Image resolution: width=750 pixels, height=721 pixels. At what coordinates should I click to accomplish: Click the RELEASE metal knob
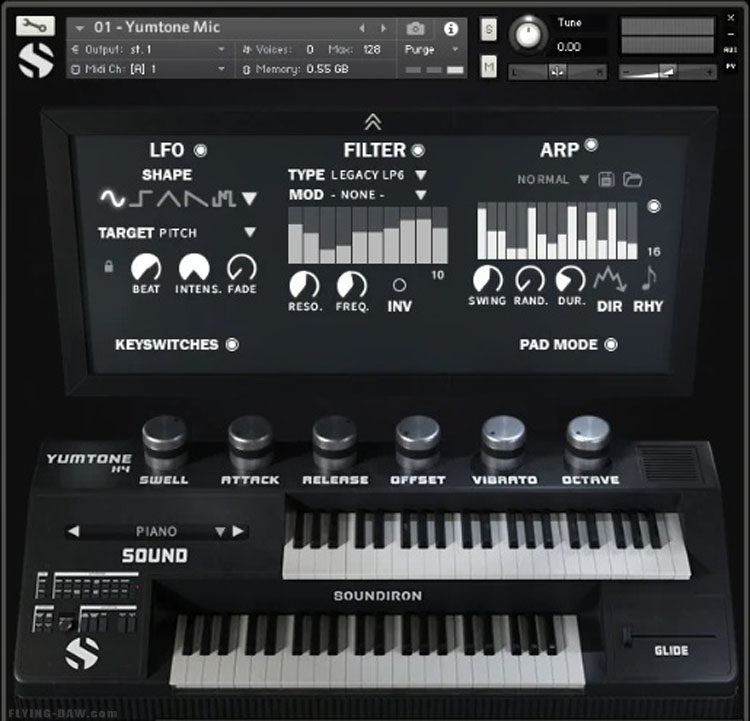point(334,435)
